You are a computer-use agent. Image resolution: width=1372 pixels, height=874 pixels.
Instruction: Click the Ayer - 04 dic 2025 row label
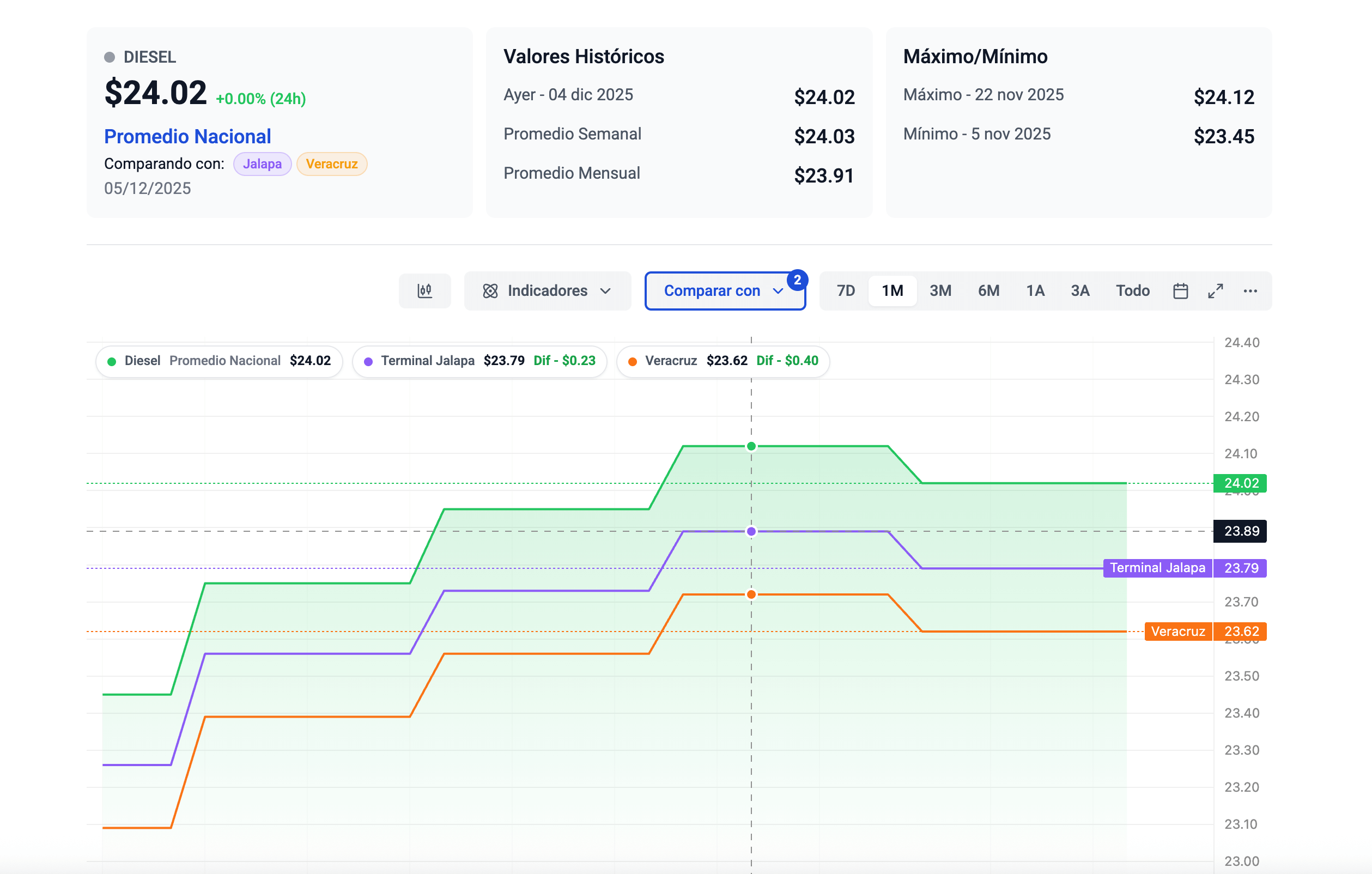tap(568, 95)
